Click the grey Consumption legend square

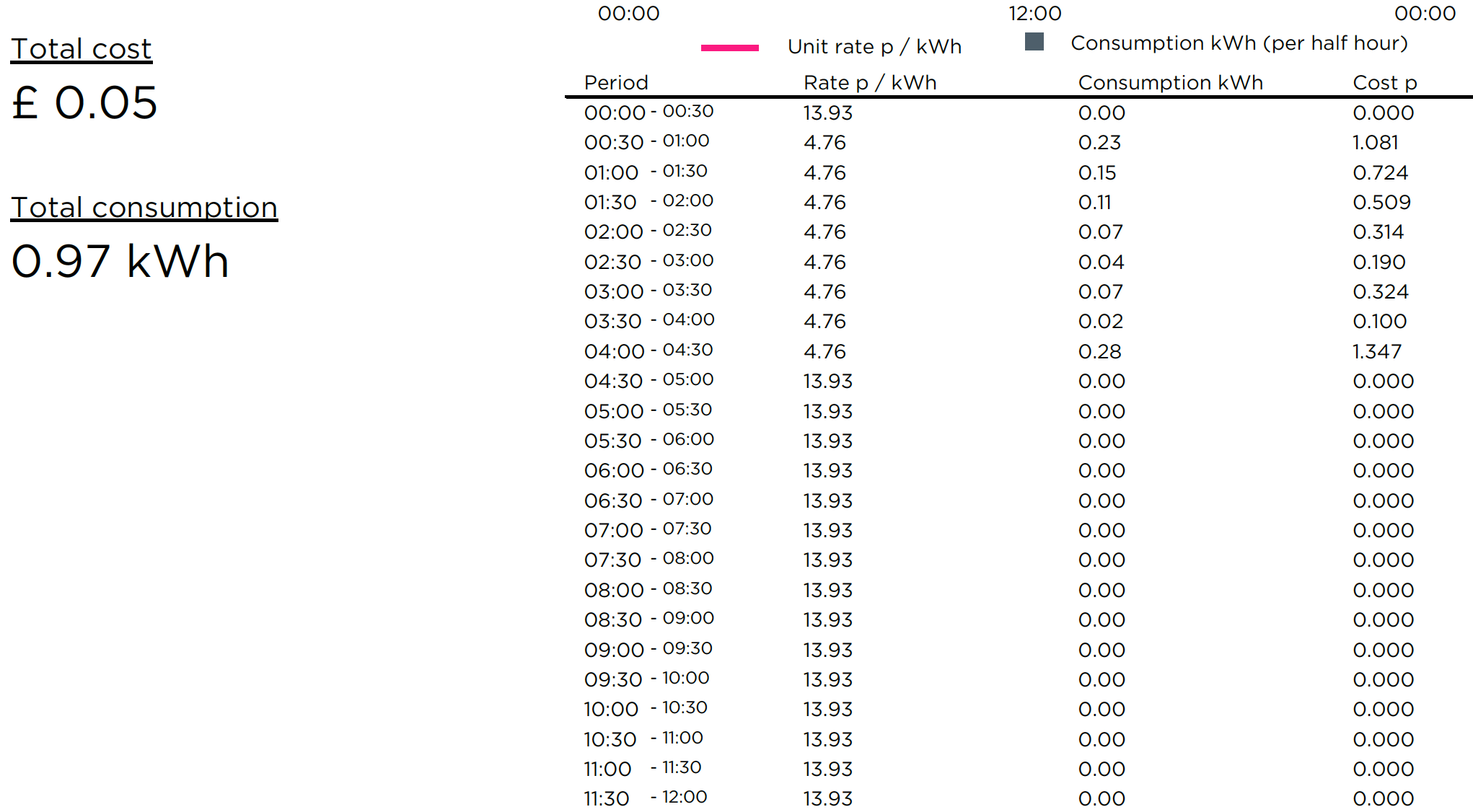click(1034, 42)
